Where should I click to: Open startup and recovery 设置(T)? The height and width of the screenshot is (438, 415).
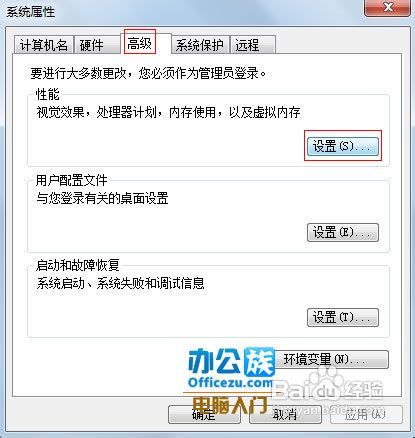click(343, 317)
